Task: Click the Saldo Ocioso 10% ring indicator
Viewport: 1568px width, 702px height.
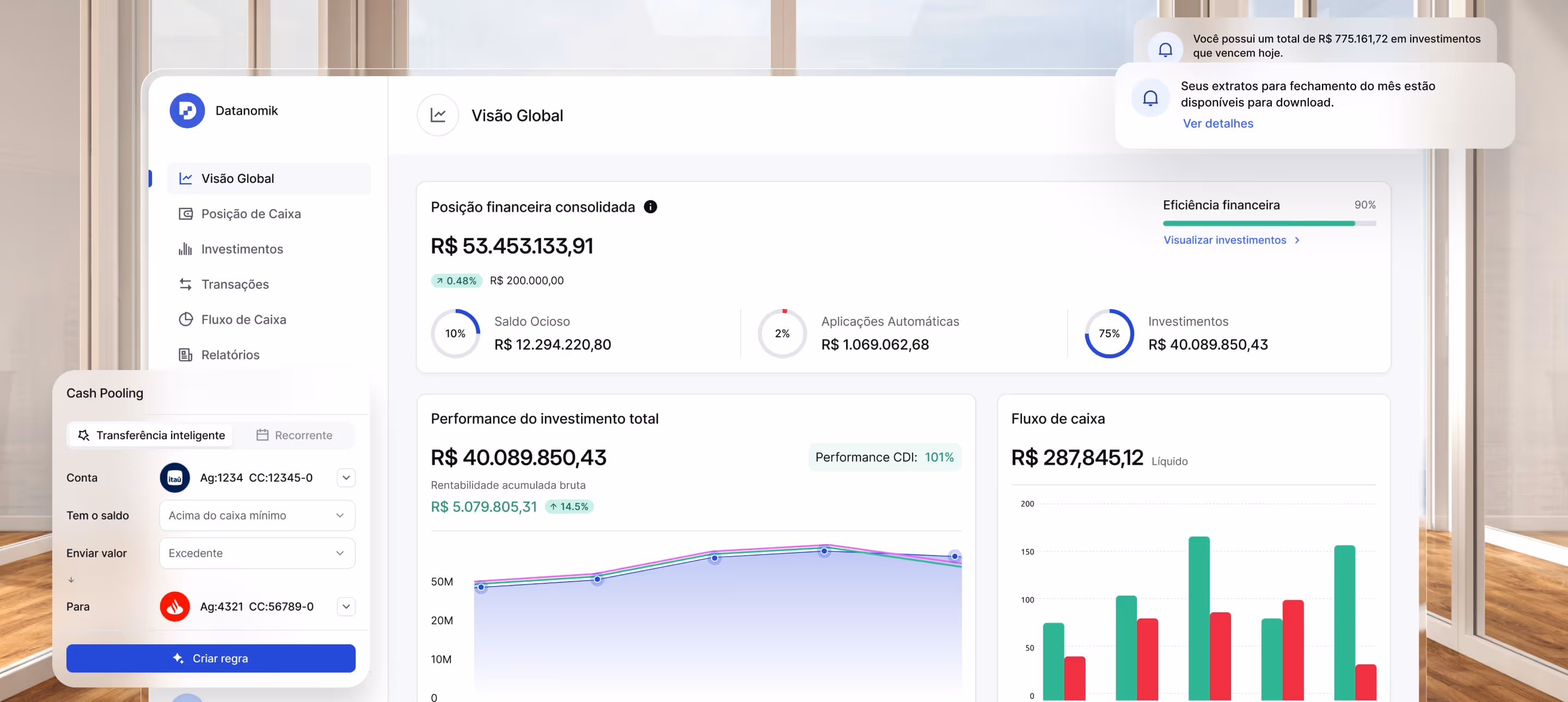Action: (x=455, y=334)
